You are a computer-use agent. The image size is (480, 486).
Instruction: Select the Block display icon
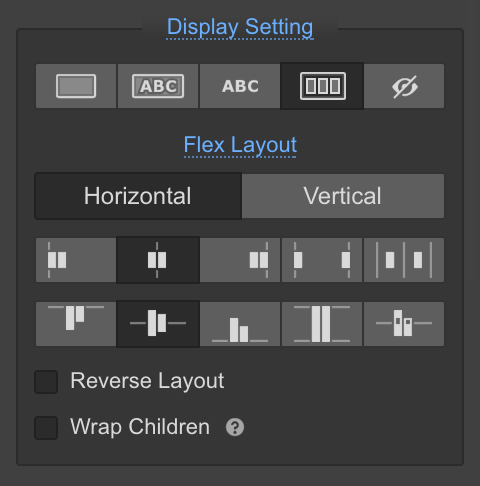(x=76, y=86)
